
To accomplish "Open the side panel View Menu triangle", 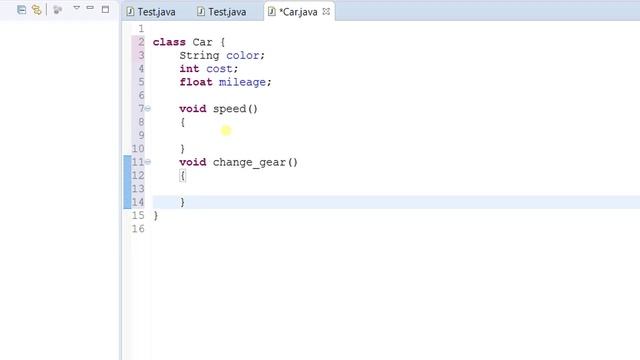I will pos(76,8).
